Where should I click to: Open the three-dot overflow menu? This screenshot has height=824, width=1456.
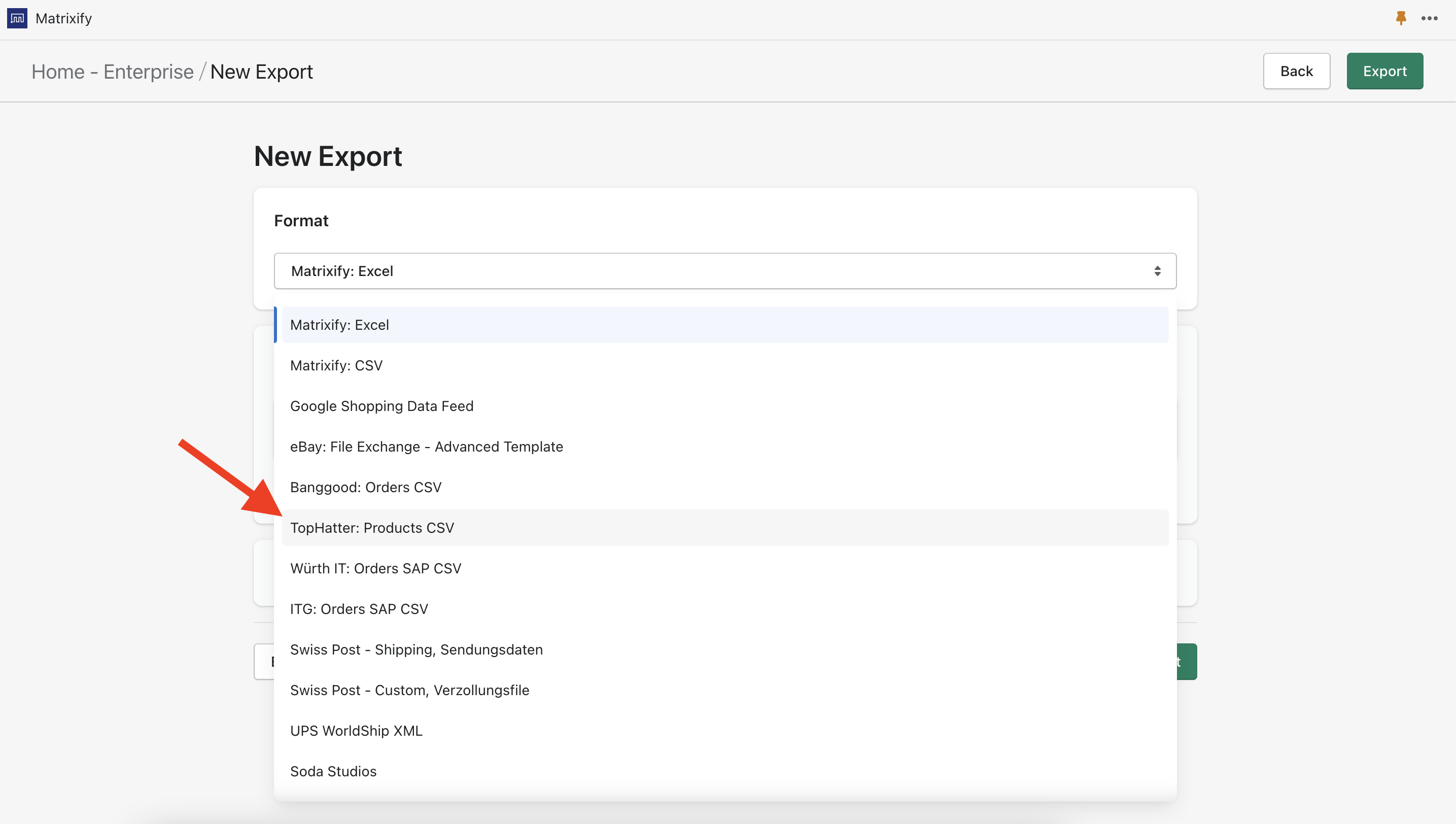coord(1430,18)
